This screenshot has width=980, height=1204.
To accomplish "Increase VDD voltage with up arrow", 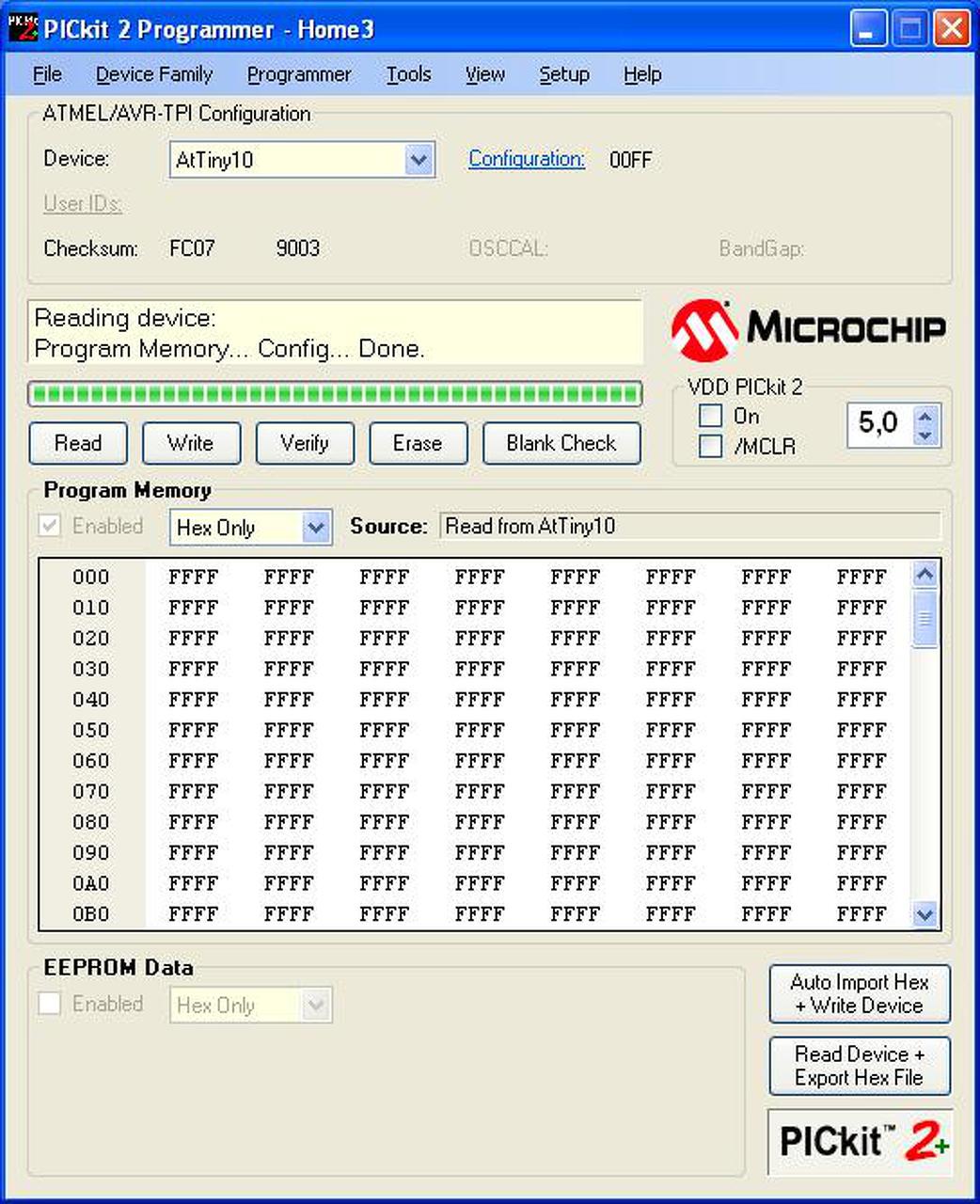I will (925, 416).
